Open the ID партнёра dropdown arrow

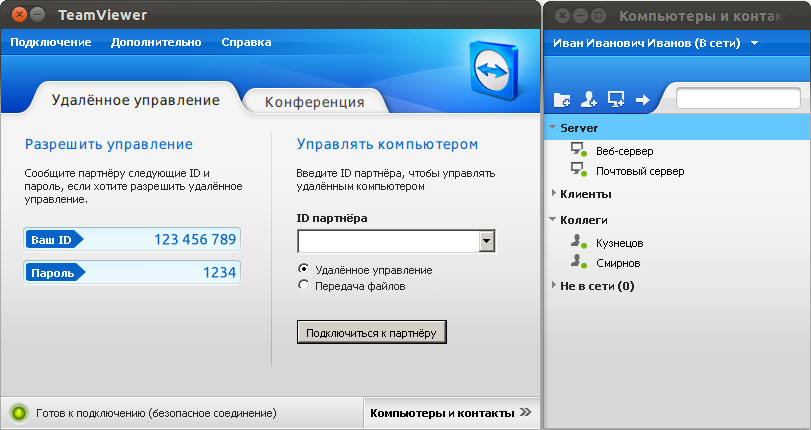pos(487,241)
